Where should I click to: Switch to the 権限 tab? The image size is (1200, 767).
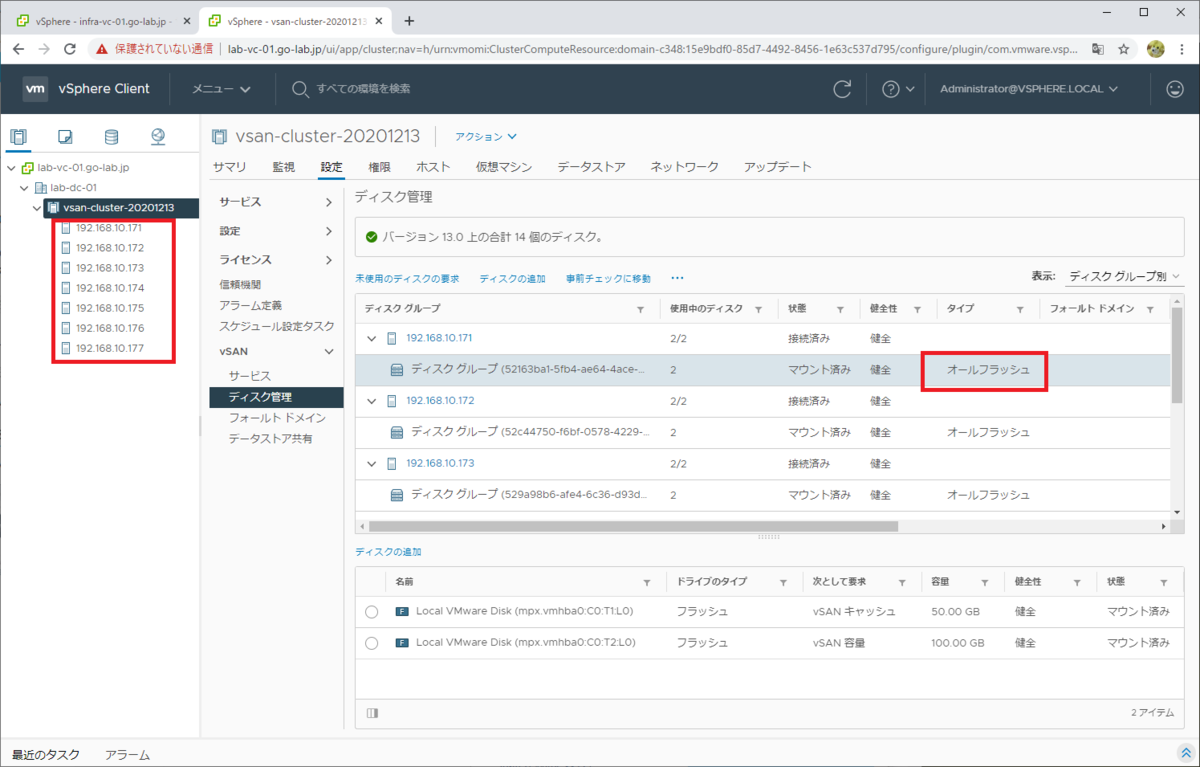pos(379,167)
